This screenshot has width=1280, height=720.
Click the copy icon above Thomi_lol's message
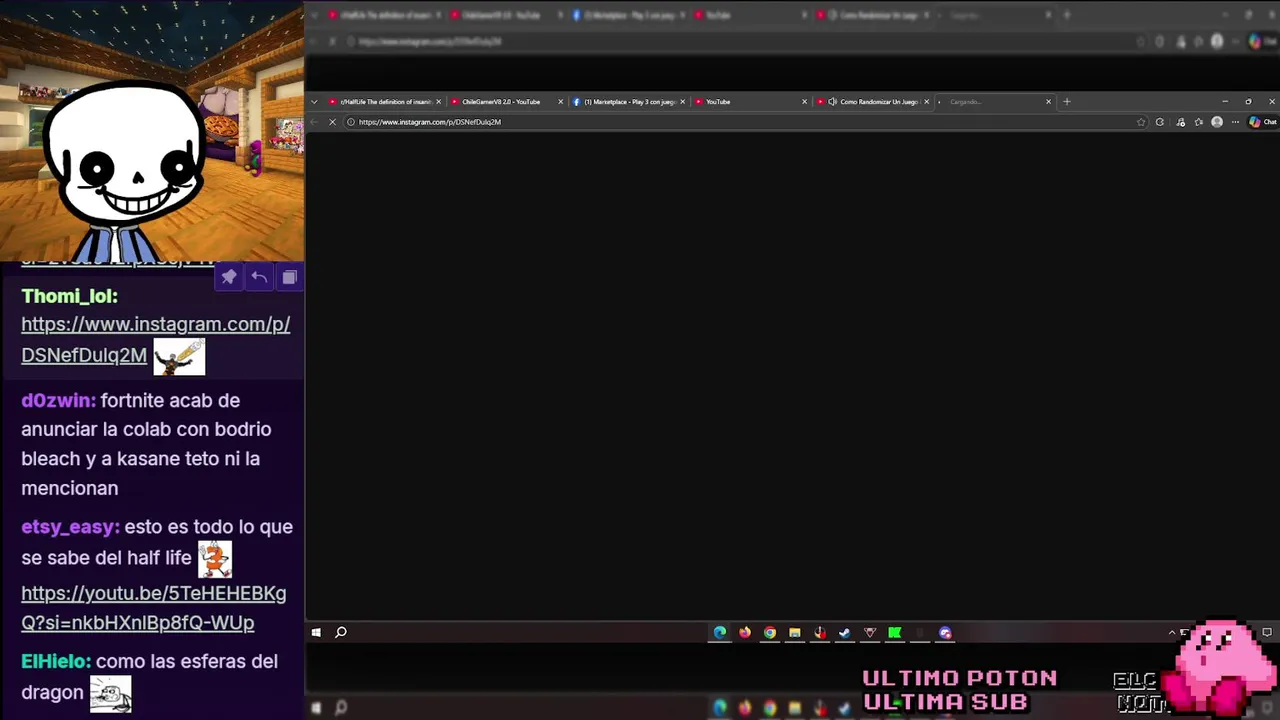coord(289,277)
